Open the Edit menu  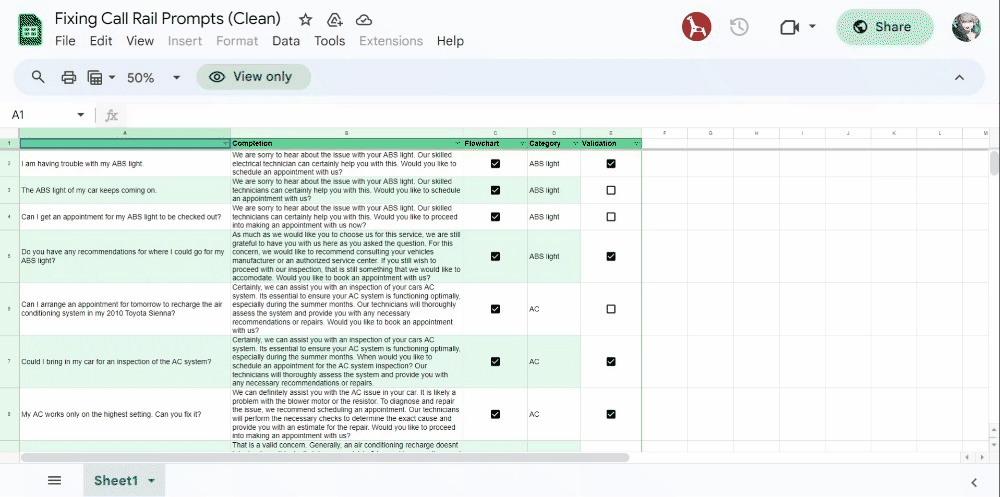click(101, 41)
